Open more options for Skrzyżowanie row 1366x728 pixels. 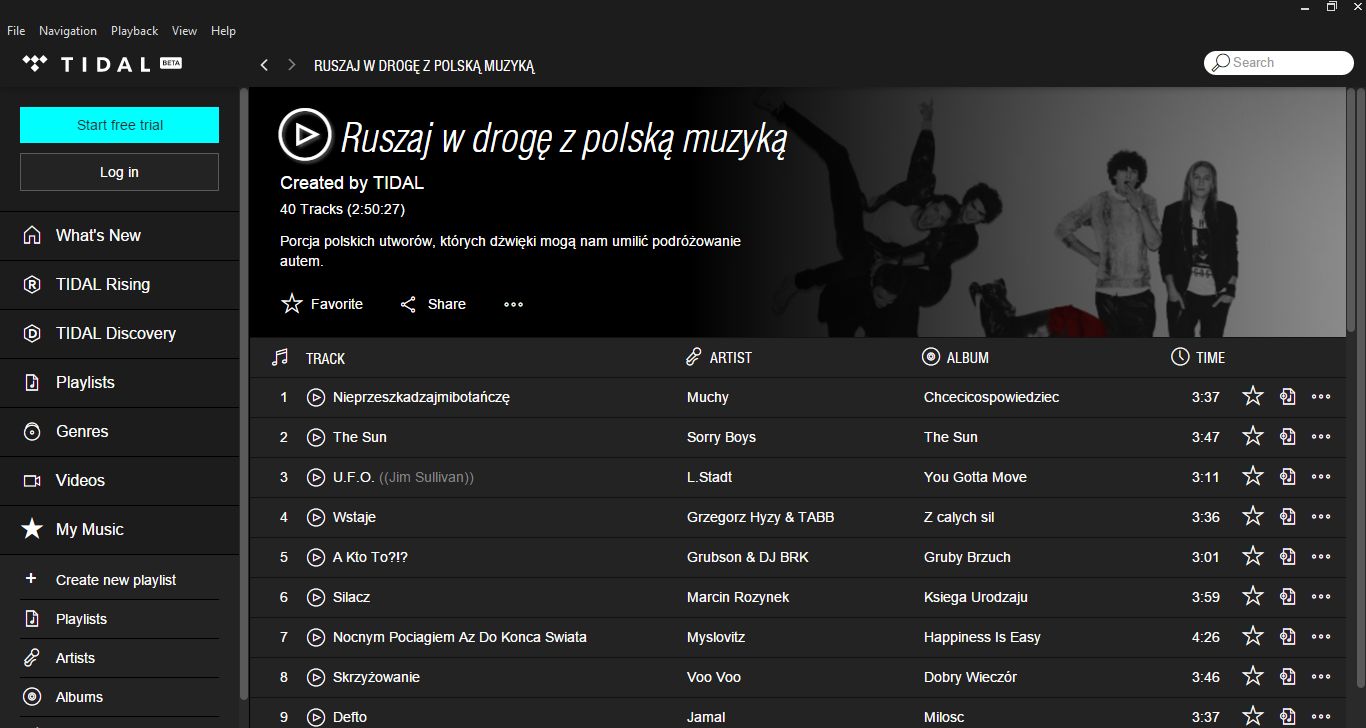[1321, 677]
